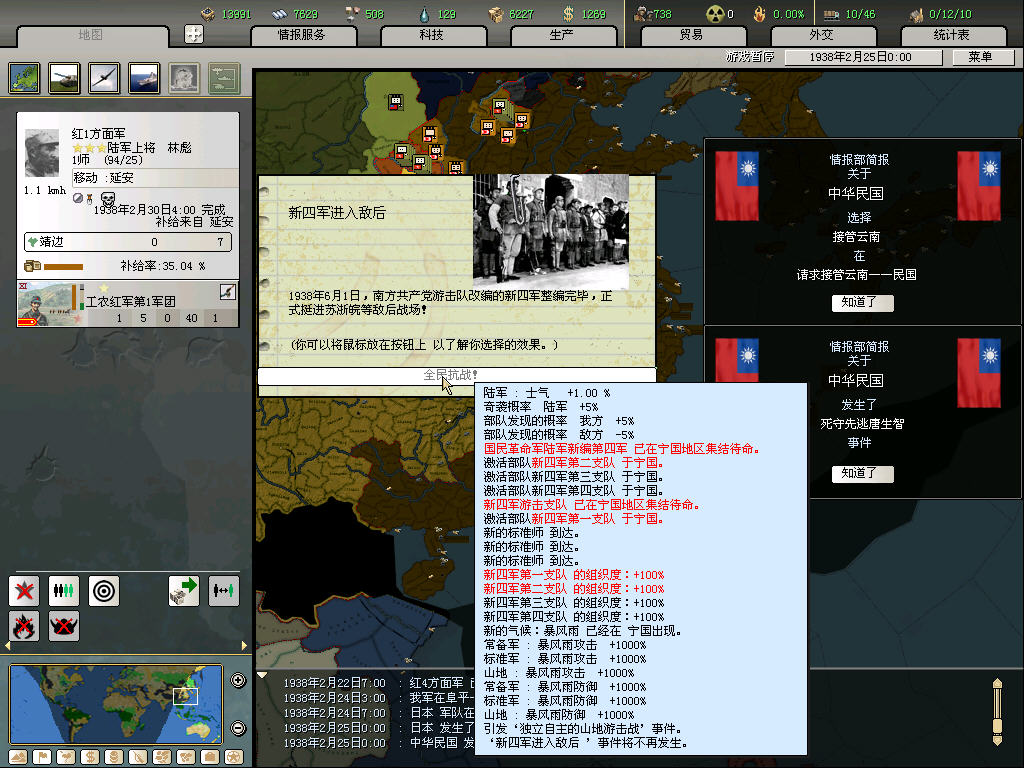
Task: Click the reorganize soldiers icon
Action: click(64, 590)
